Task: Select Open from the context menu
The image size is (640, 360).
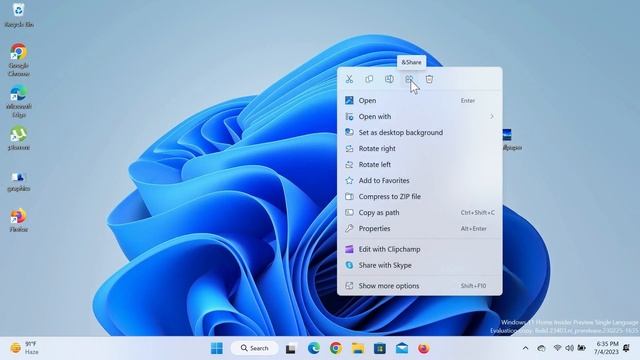Action: click(420, 100)
